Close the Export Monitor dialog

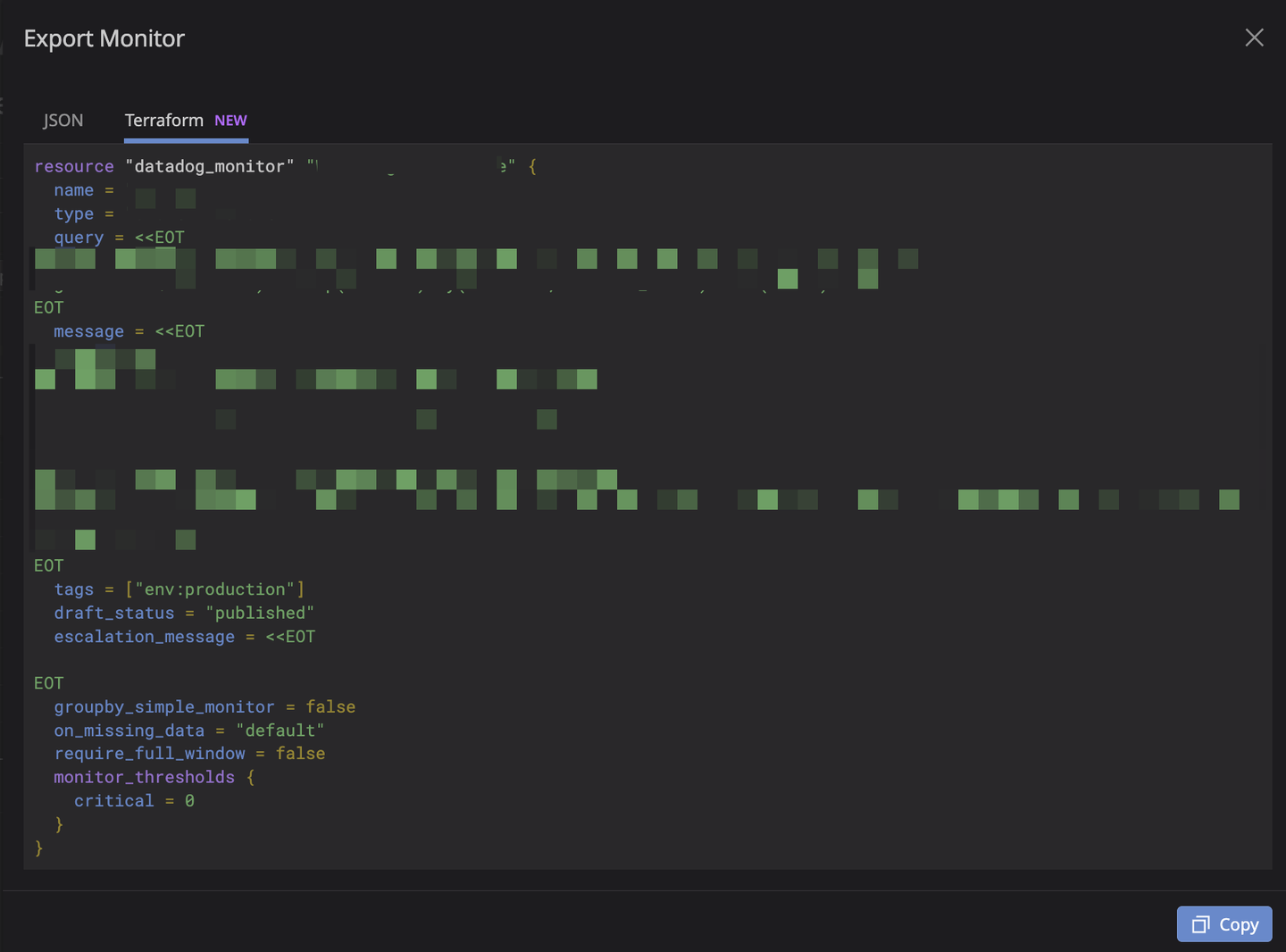pyautogui.click(x=1254, y=38)
